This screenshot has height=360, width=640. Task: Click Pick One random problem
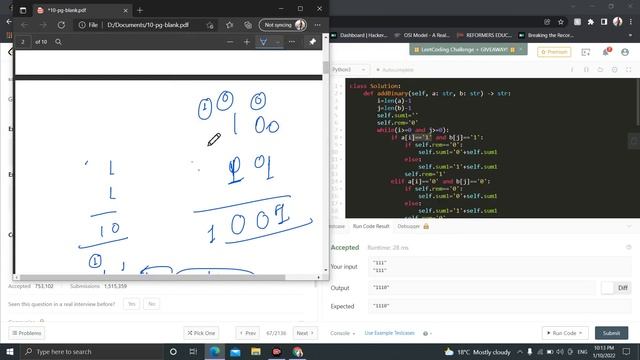point(201,333)
